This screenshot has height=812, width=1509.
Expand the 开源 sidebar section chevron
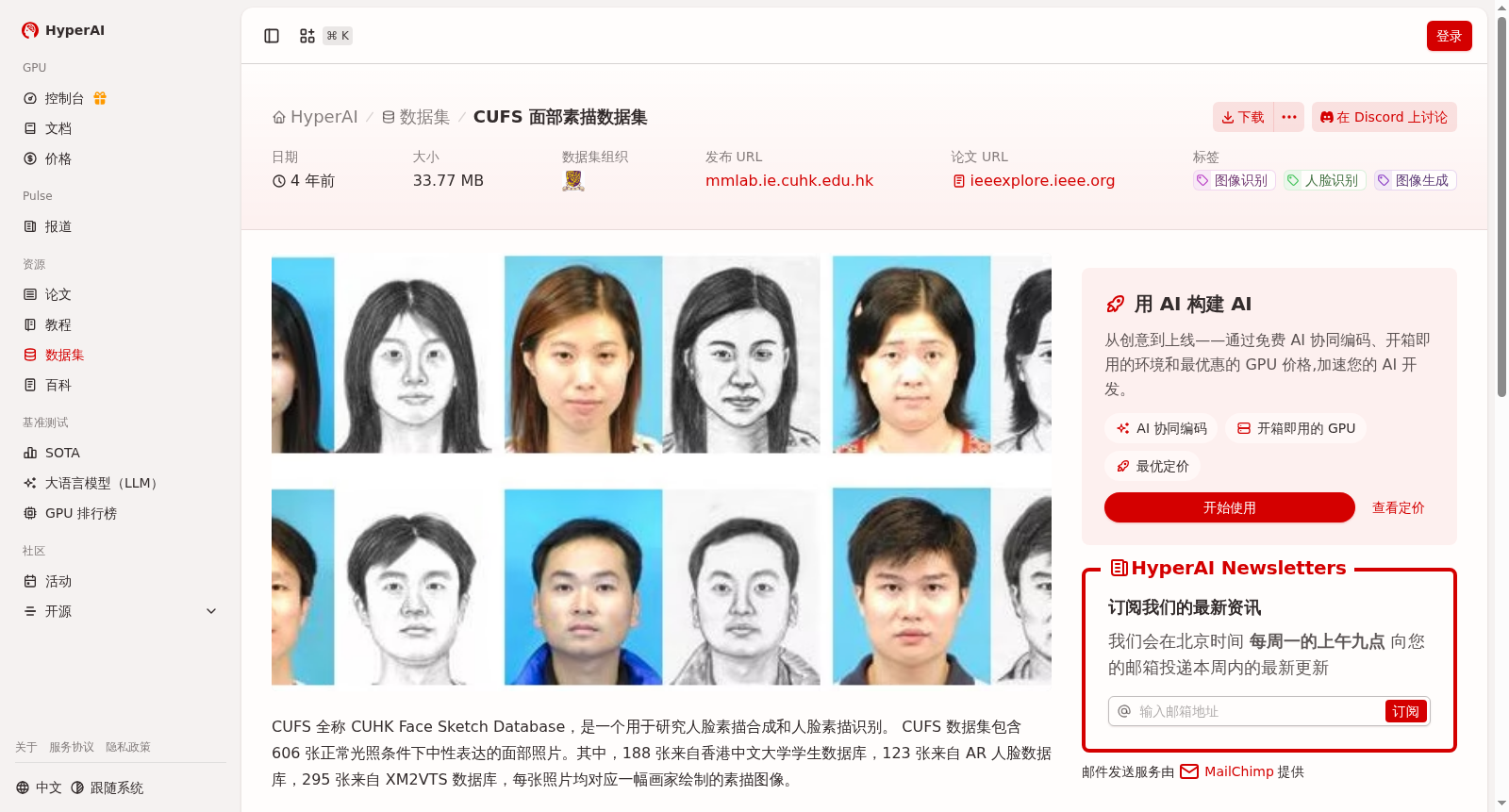[211, 611]
